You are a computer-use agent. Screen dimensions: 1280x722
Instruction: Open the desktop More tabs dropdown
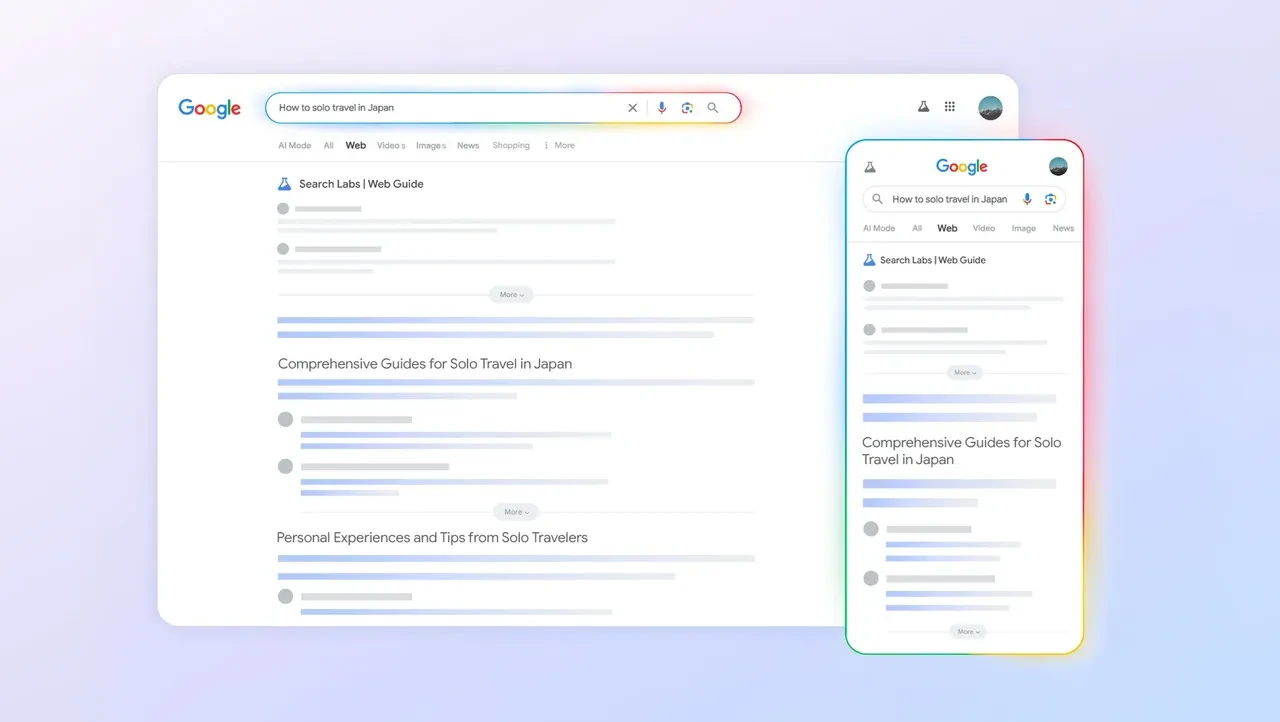point(559,146)
